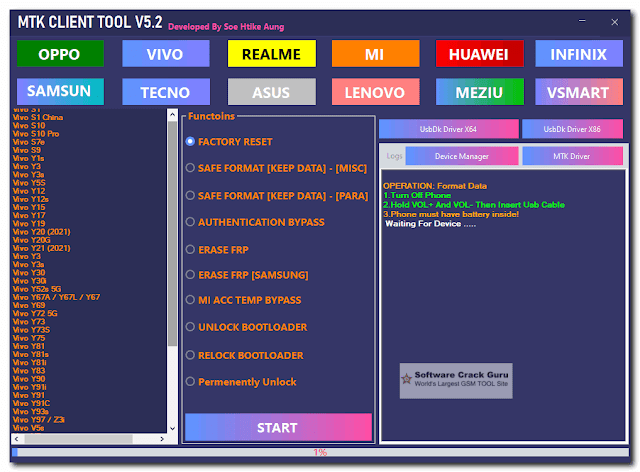Select Vivo S1 China in list
The image size is (640, 472).
pyautogui.click(x=38, y=117)
